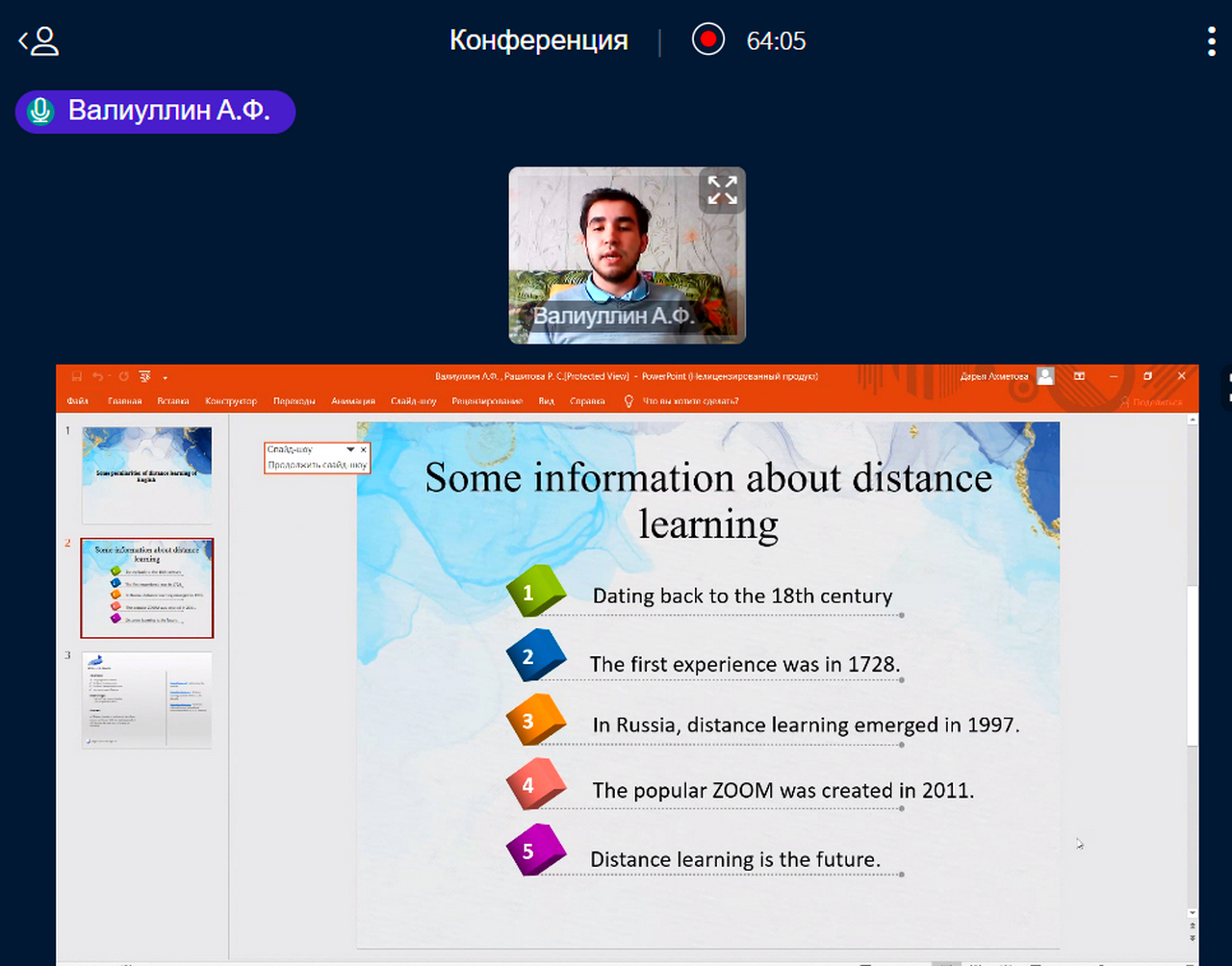Open the Слайд-шоу floating panel dropdown arrow

click(350, 449)
